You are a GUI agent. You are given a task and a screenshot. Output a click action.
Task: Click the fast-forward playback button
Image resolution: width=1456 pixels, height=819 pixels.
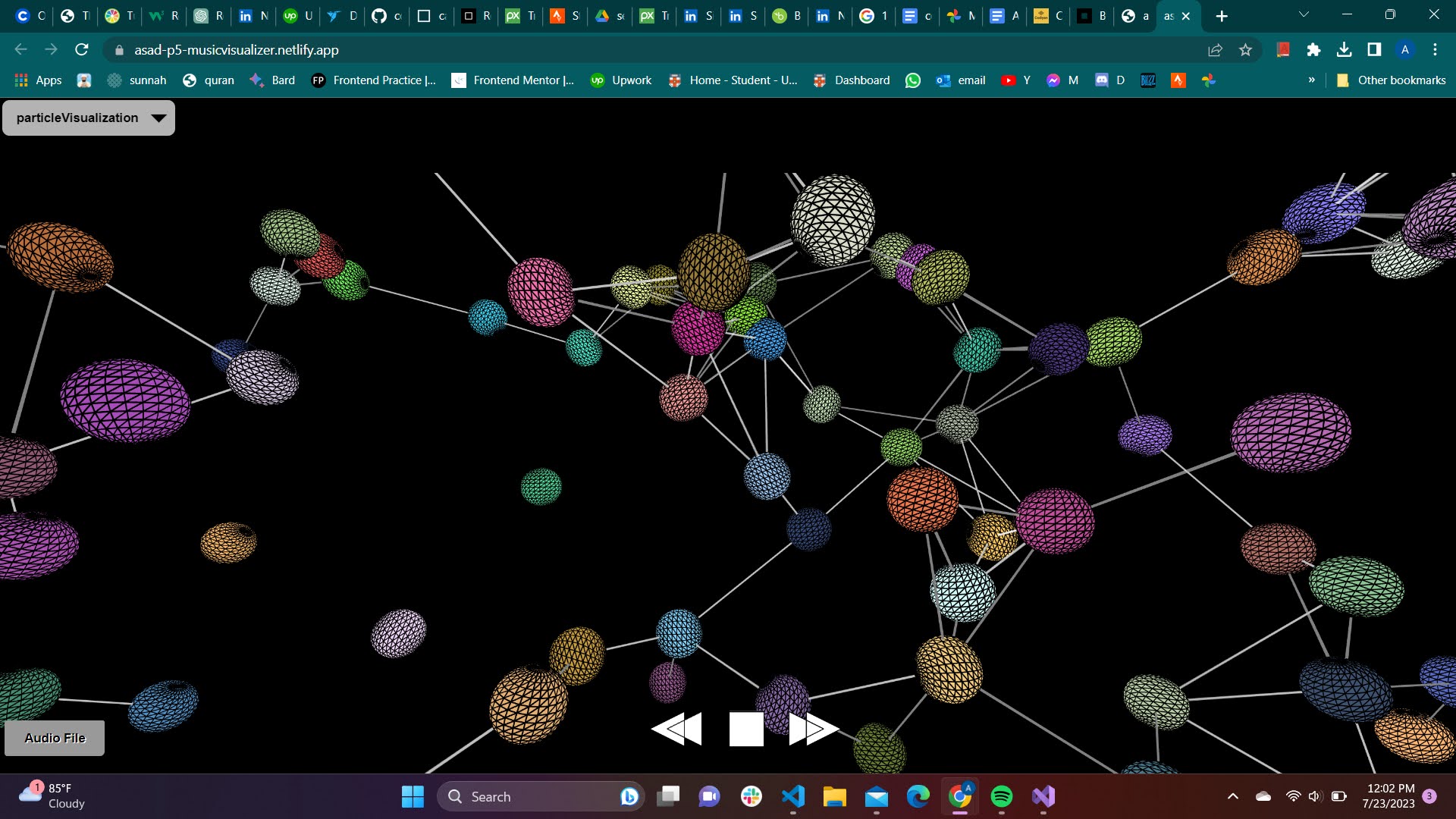pyautogui.click(x=814, y=729)
